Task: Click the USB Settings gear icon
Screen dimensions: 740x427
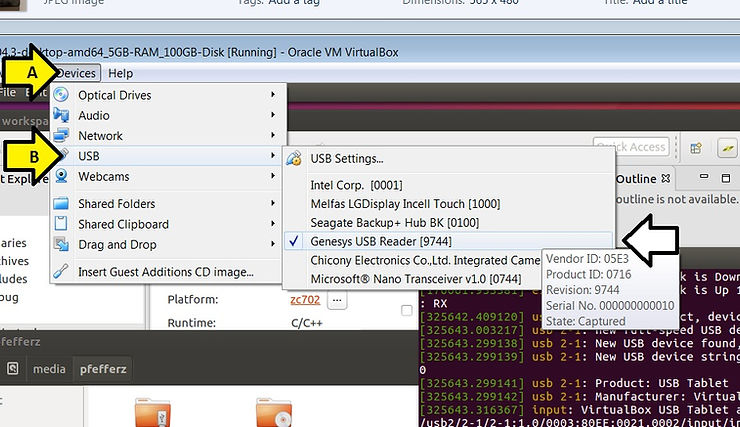Action: click(295, 158)
